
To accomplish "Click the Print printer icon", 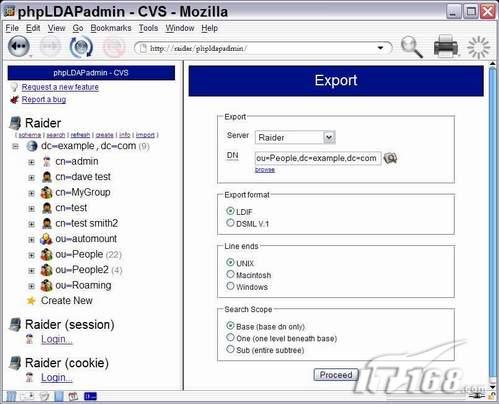I will click(x=446, y=46).
